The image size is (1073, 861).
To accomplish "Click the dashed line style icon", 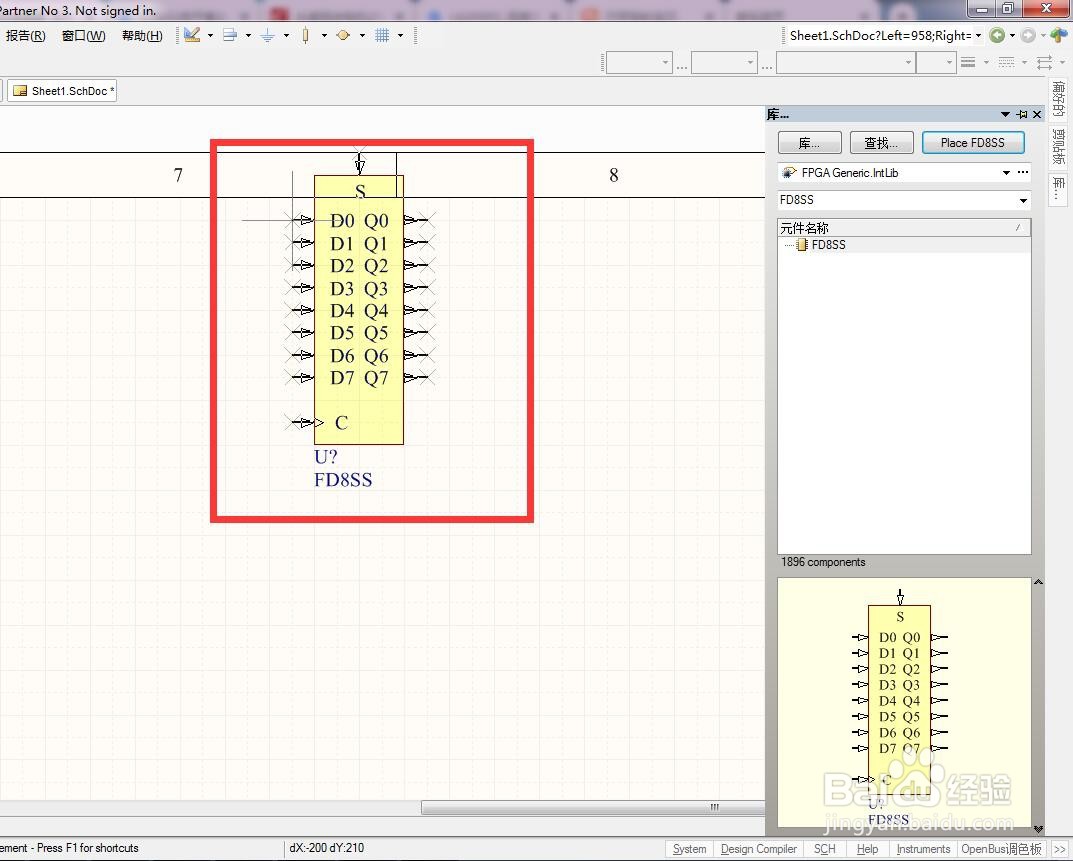I will pos(1007,63).
